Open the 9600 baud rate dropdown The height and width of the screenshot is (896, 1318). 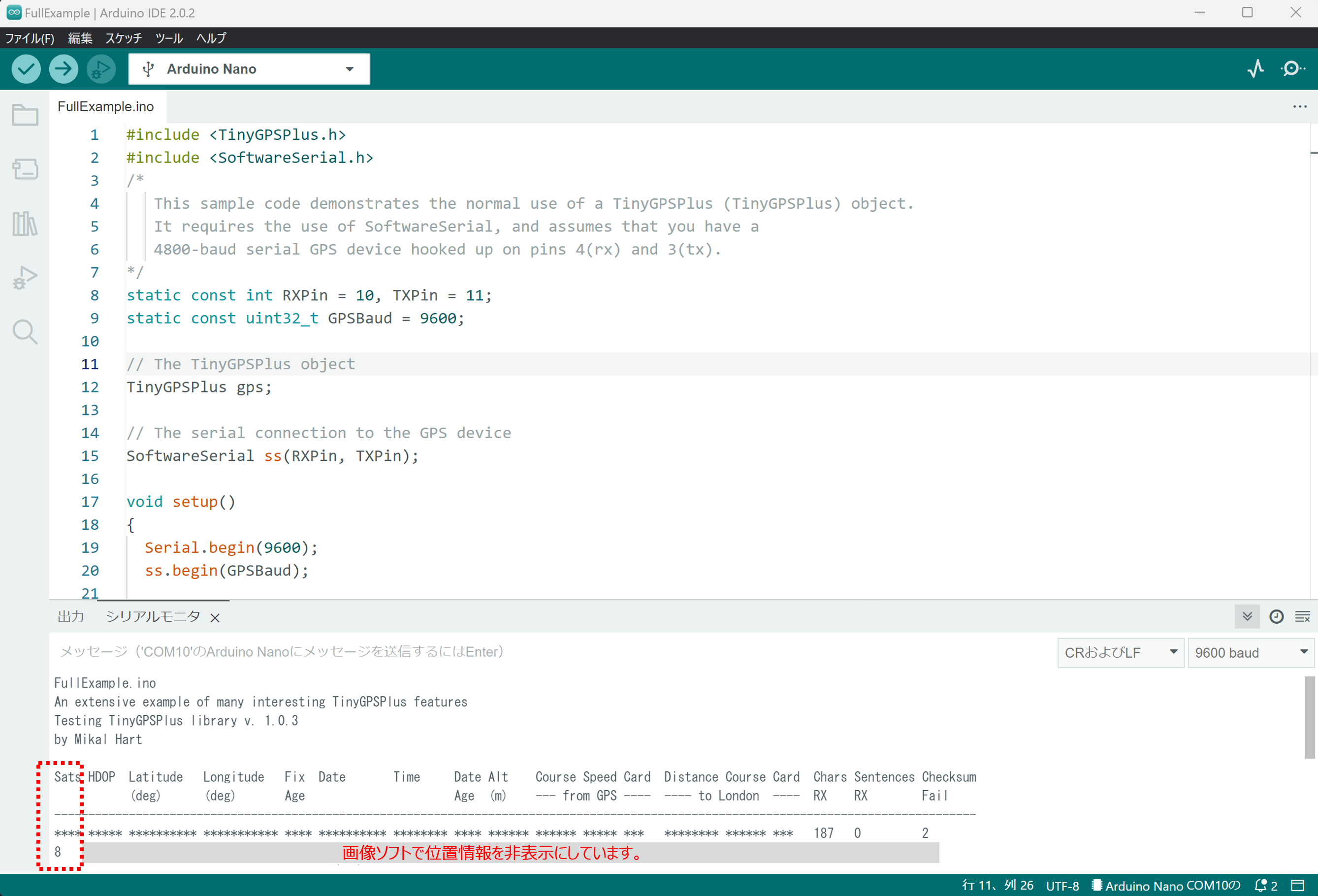click(1251, 653)
